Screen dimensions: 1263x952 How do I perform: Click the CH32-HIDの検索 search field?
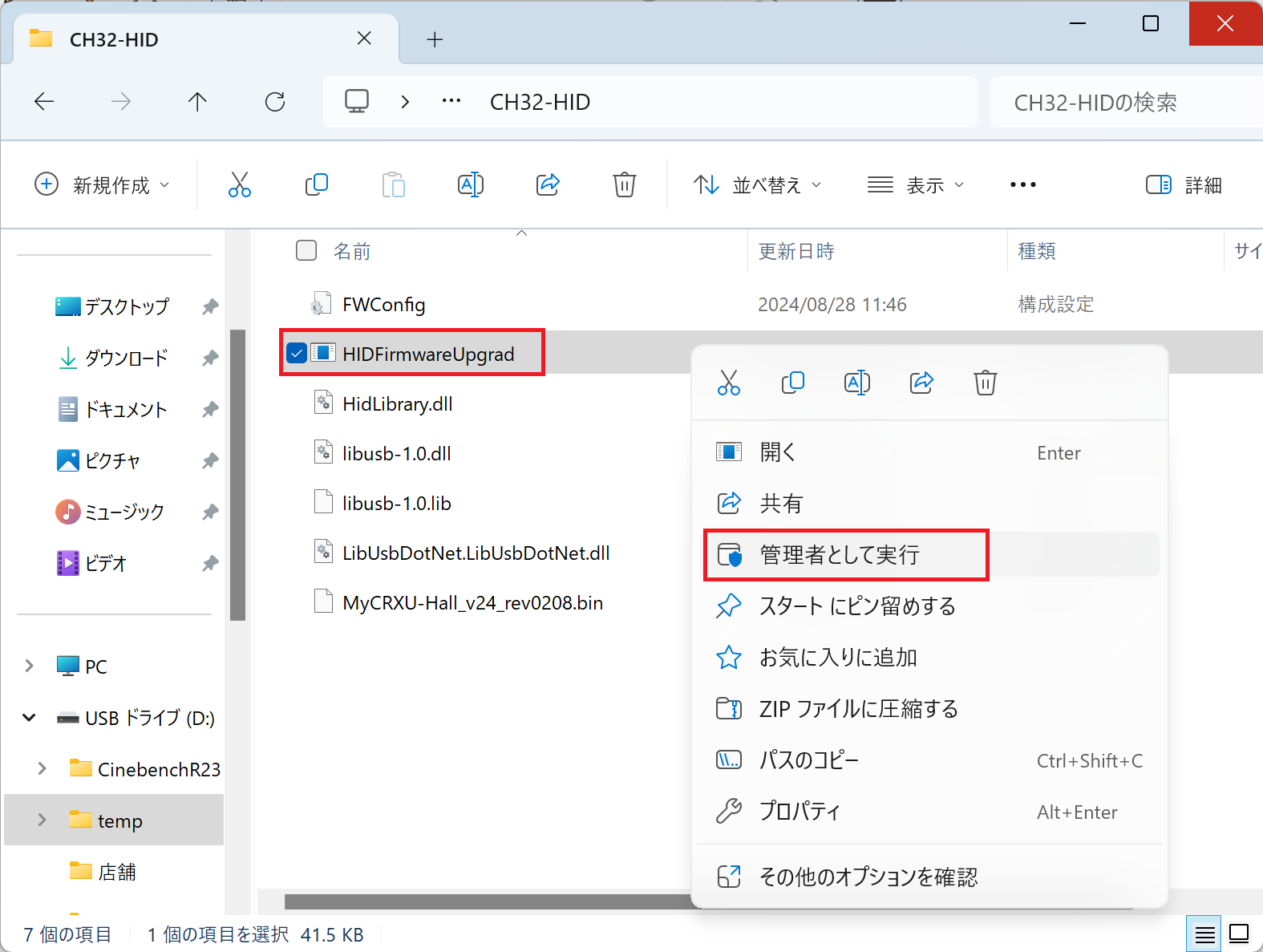tap(1123, 103)
